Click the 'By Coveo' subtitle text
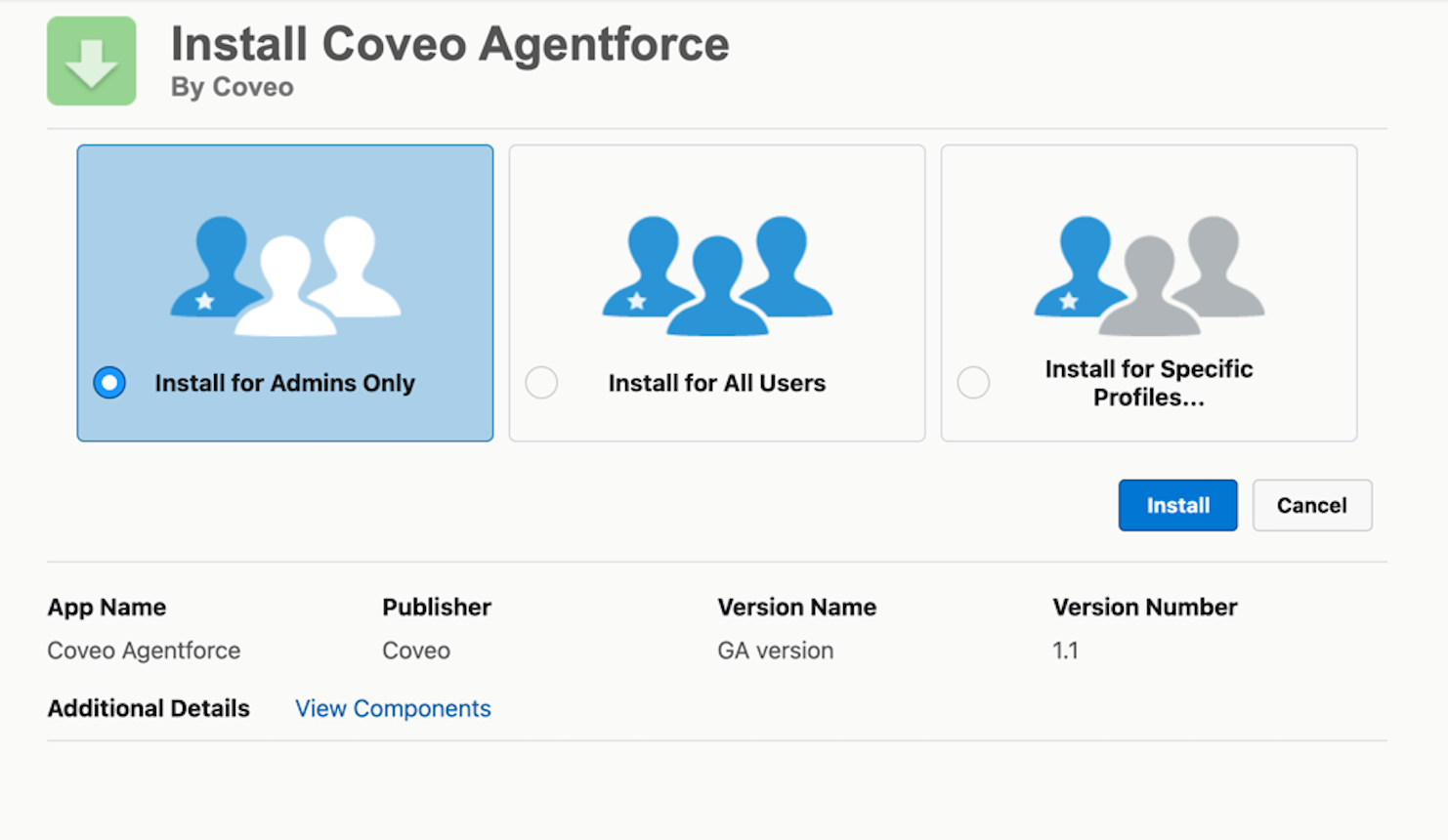 pyautogui.click(x=233, y=87)
